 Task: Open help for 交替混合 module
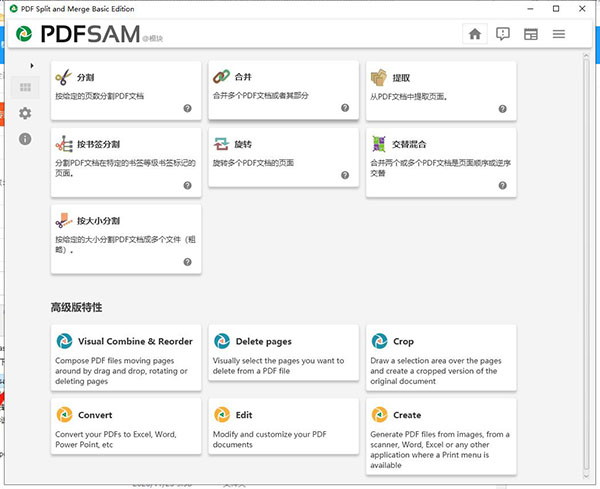pos(503,186)
